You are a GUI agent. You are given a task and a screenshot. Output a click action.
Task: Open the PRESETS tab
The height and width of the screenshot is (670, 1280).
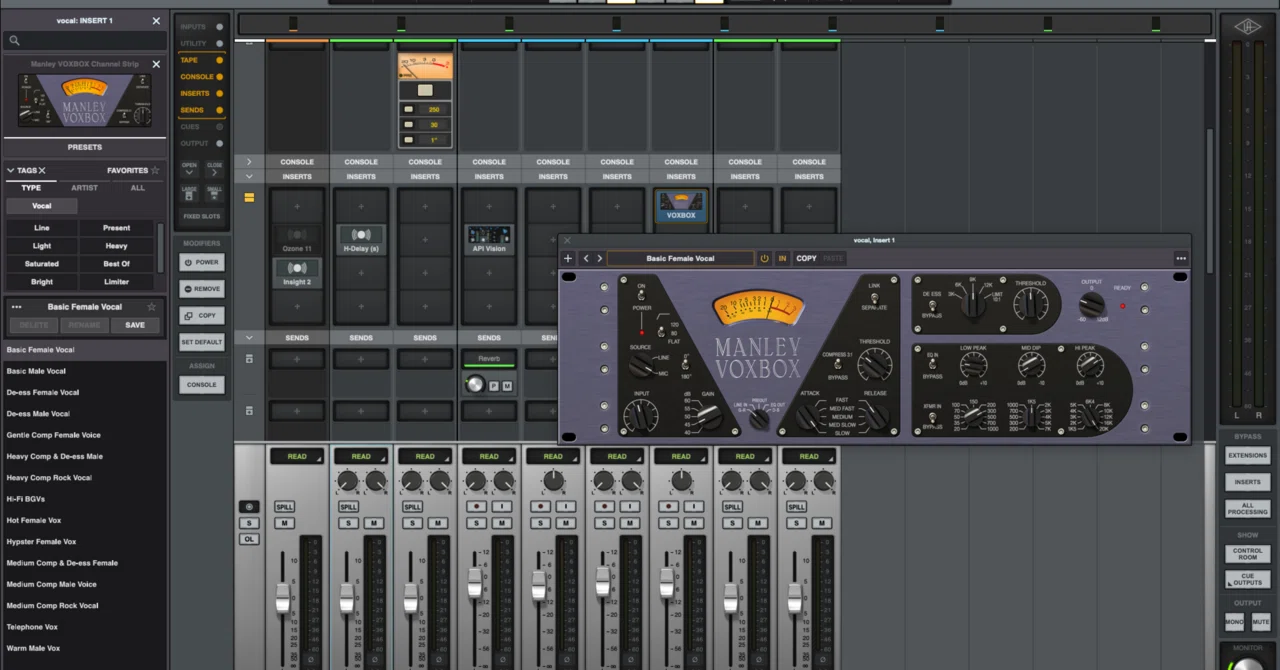84,147
